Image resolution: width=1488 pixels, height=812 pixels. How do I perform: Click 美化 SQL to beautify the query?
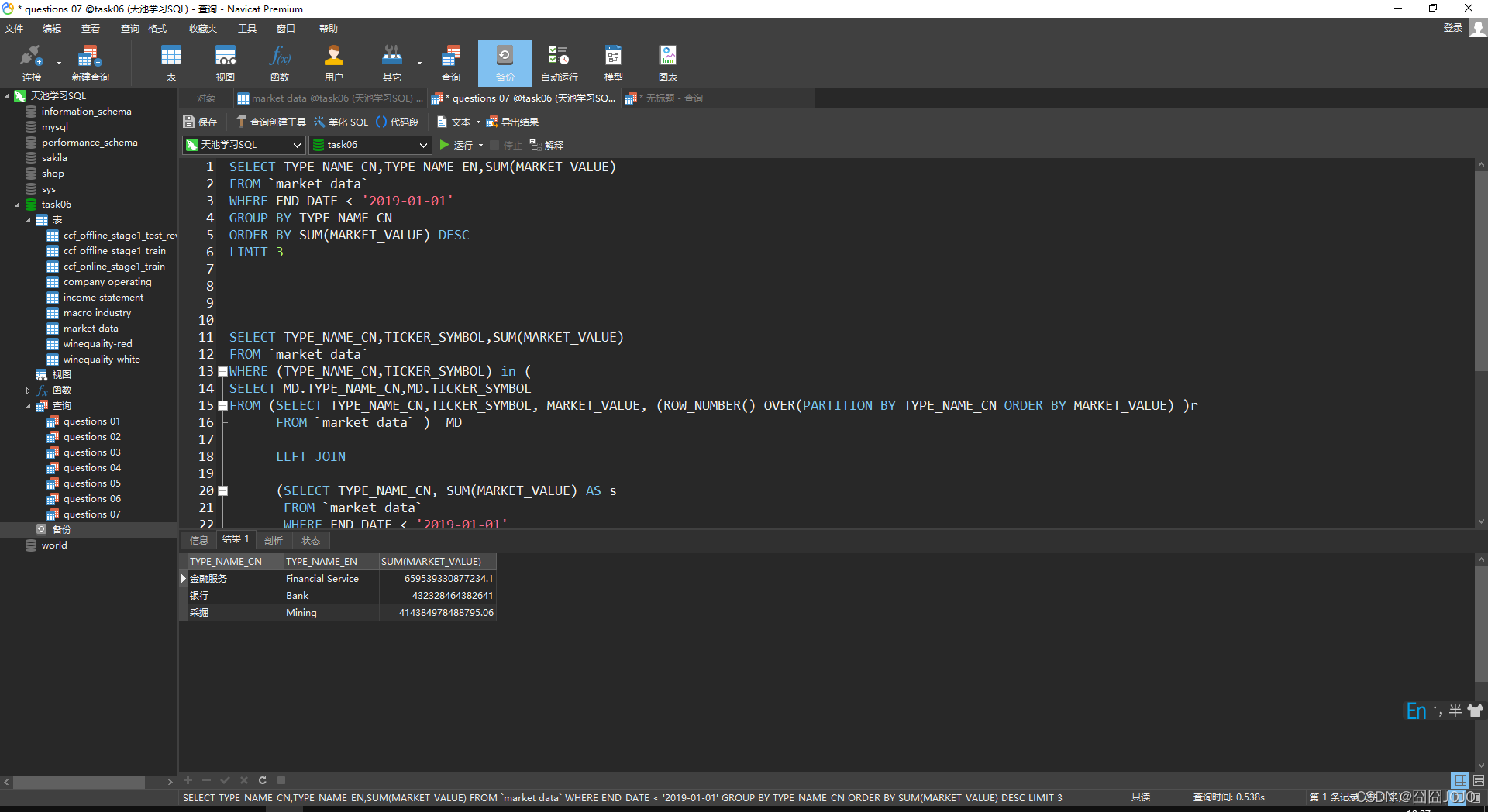coord(341,122)
